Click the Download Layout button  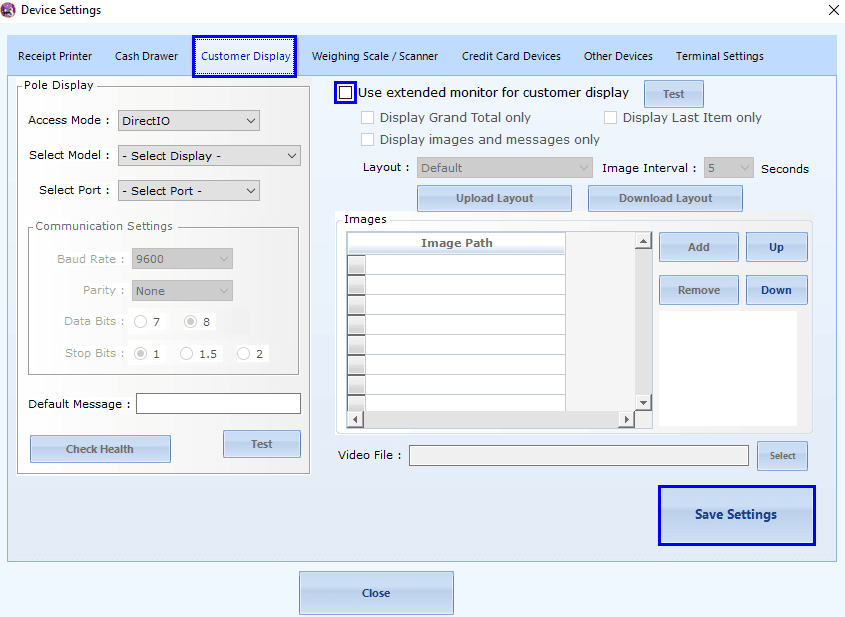pyautogui.click(x=666, y=198)
